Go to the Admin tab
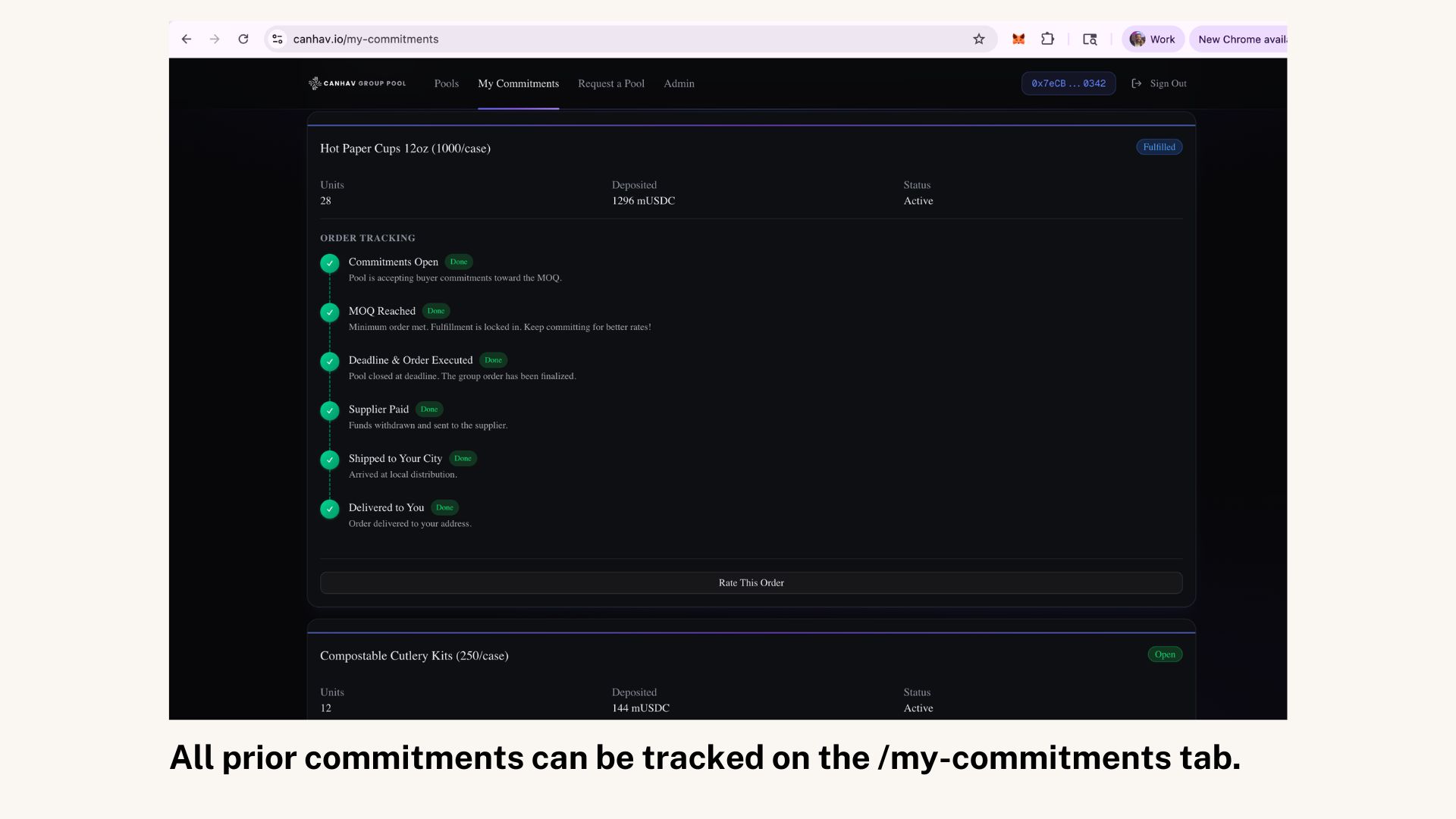The width and height of the screenshot is (1456, 819). point(679,83)
